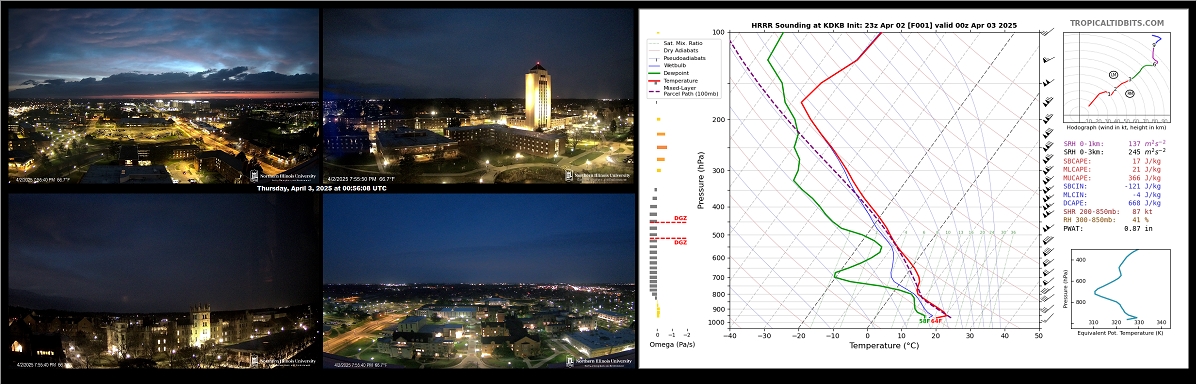Open the webcam view with the sunset horizon
The width and height of the screenshot is (1197, 385).
point(163,95)
